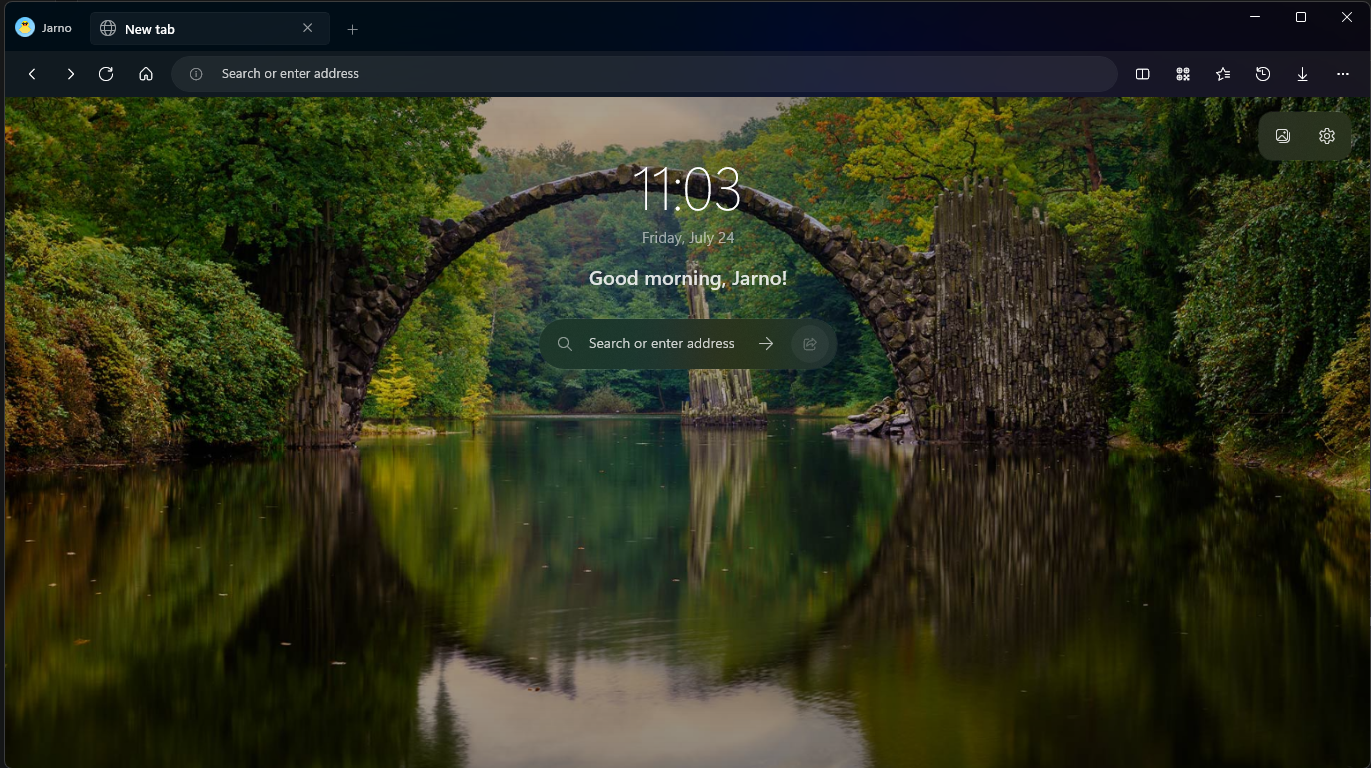Maximize the browser window
1371x768 pixels.
[1301, 17]
